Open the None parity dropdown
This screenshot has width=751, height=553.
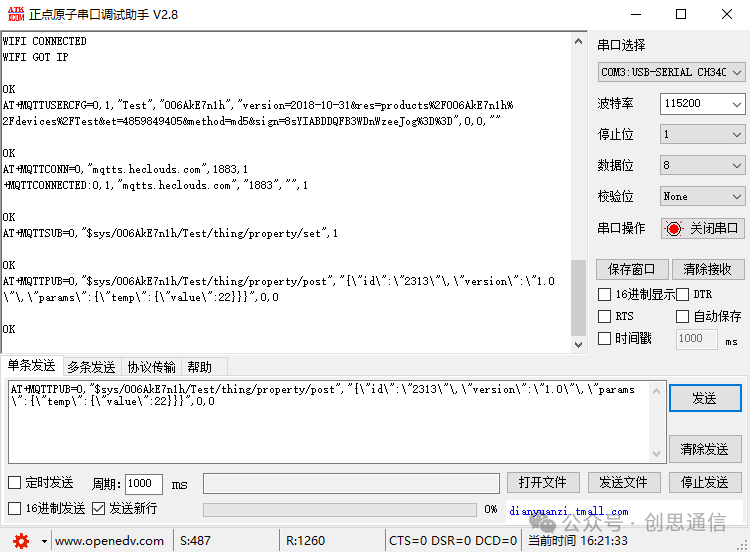[x=703, y=197]
